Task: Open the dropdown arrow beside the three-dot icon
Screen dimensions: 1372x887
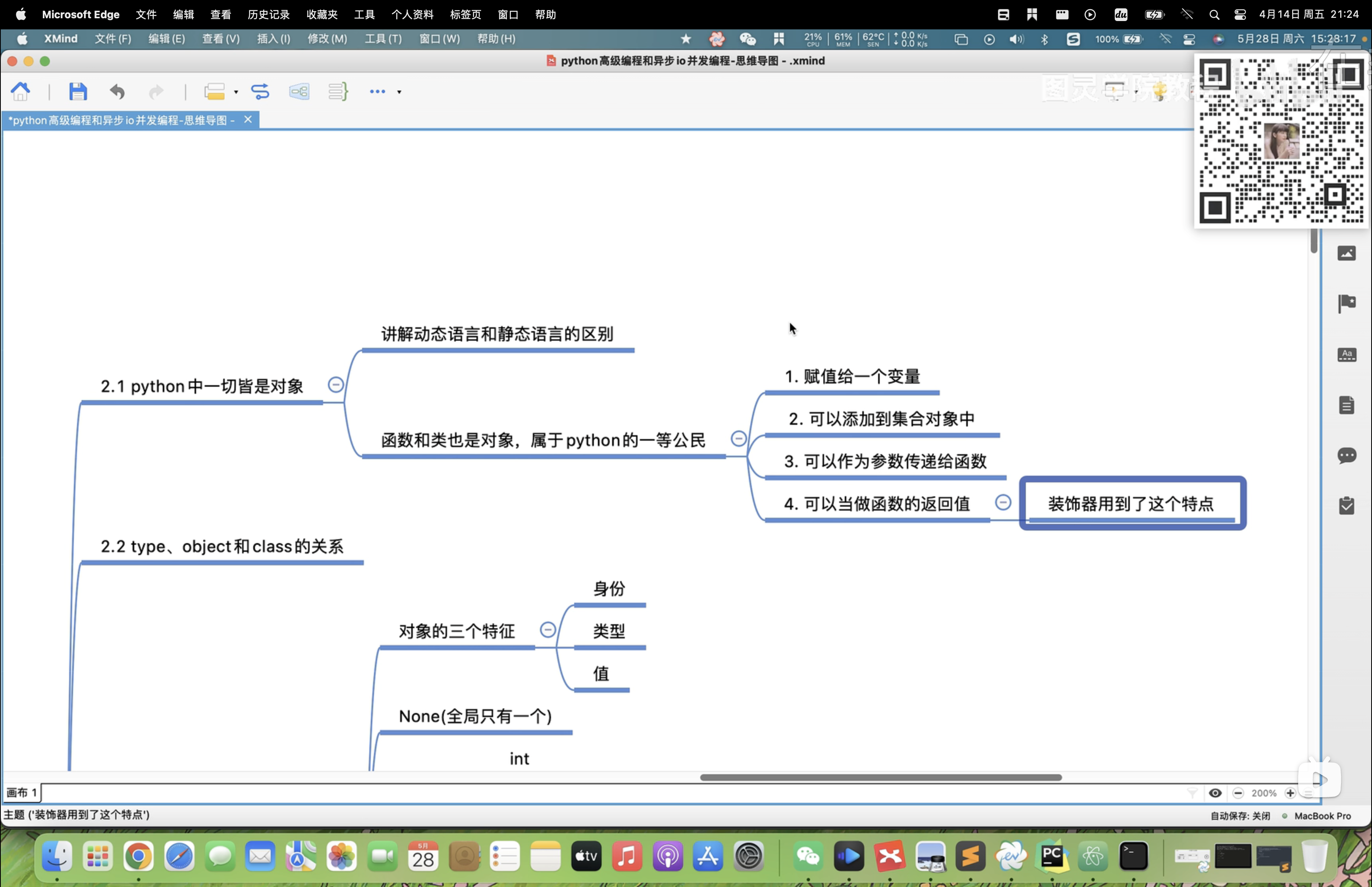Action: click(x=399, y=92)
